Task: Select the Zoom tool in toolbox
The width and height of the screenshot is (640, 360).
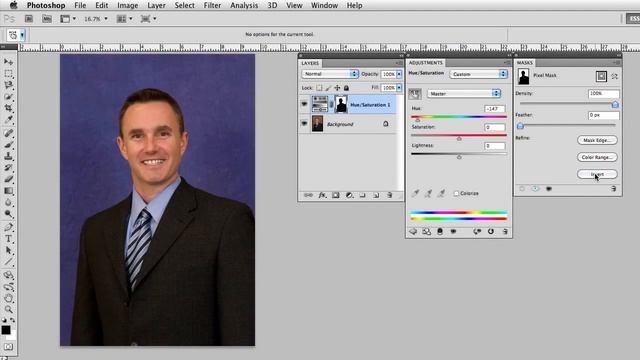Action: 8,310
